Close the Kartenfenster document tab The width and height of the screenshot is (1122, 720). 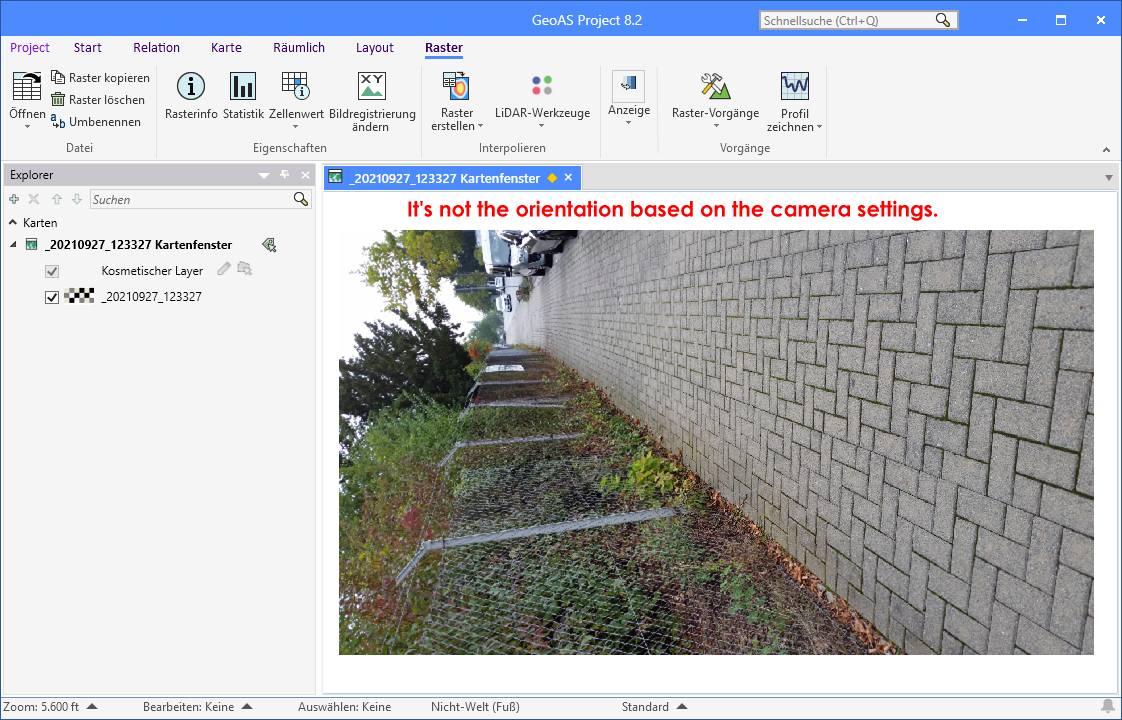(568, 177)
